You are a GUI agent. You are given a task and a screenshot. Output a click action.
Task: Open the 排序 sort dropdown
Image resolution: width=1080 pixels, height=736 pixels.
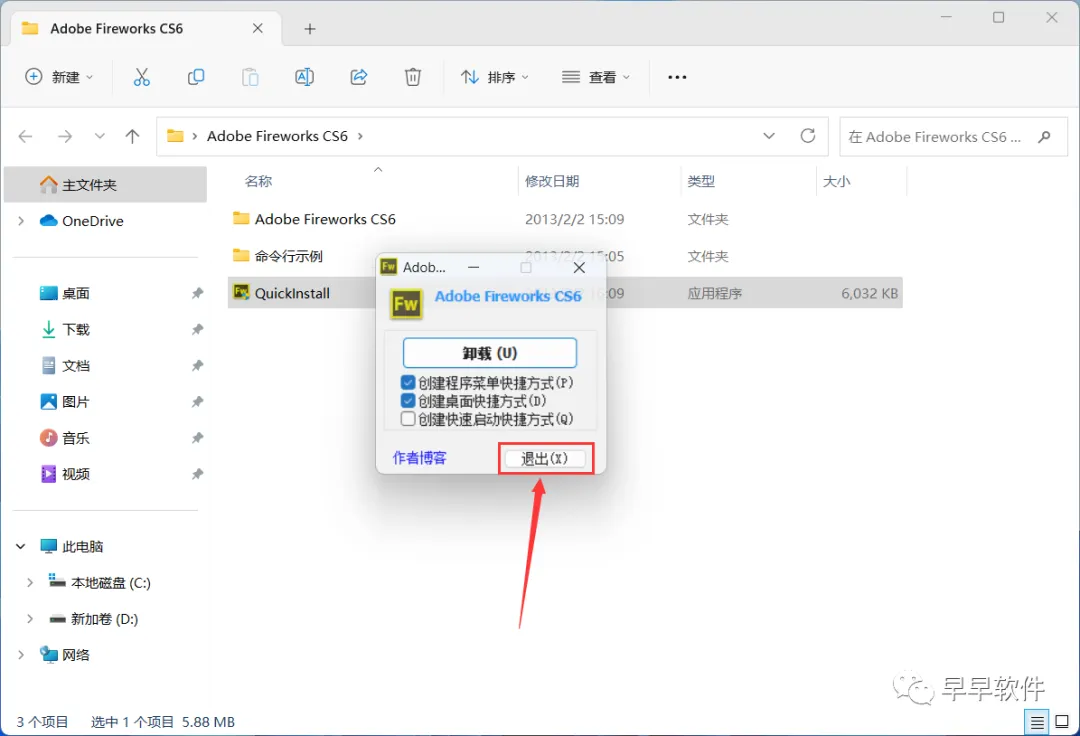(x=495, y=77)
